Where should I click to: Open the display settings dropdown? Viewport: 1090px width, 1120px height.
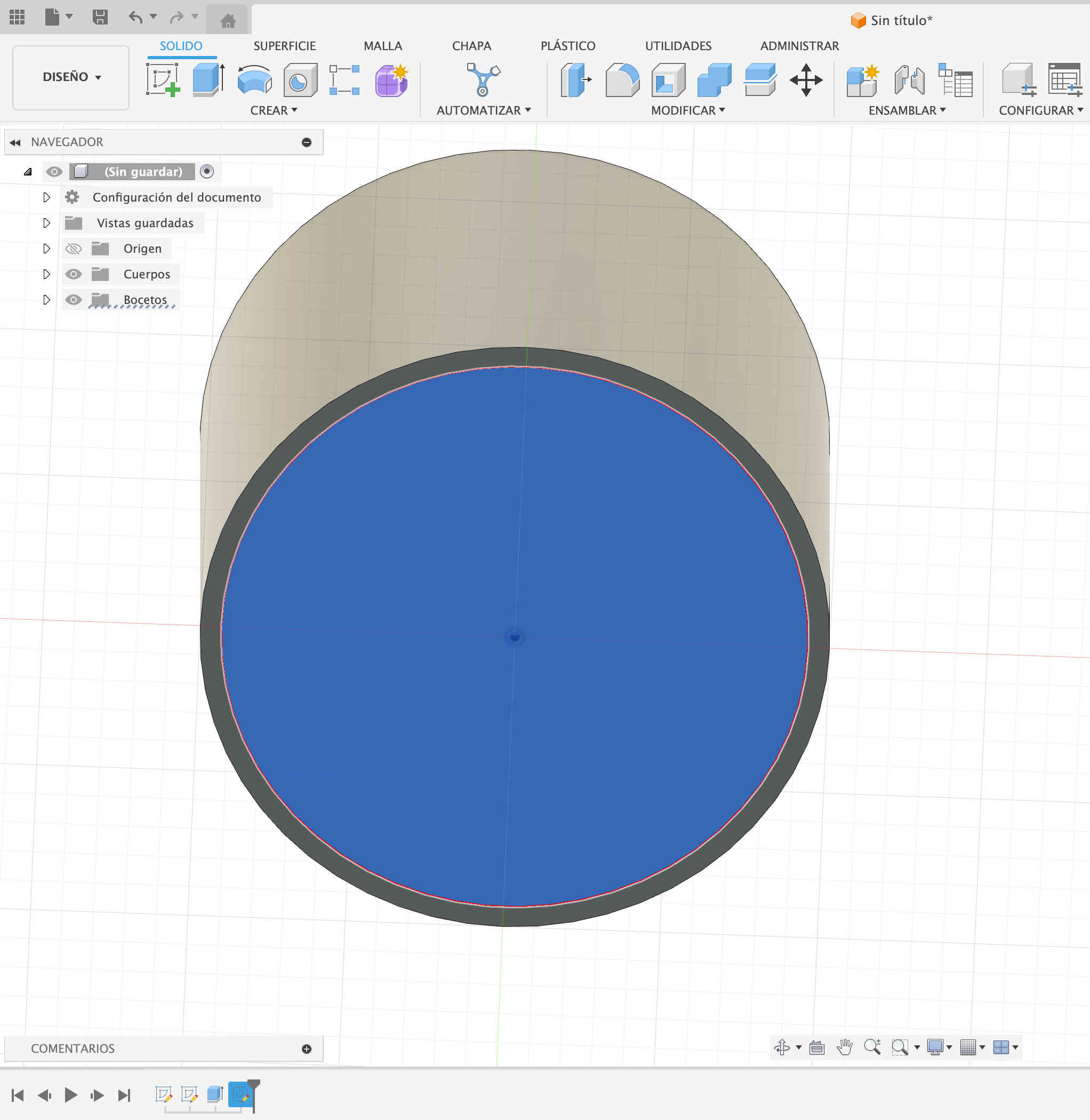[x=939, y=1047]
